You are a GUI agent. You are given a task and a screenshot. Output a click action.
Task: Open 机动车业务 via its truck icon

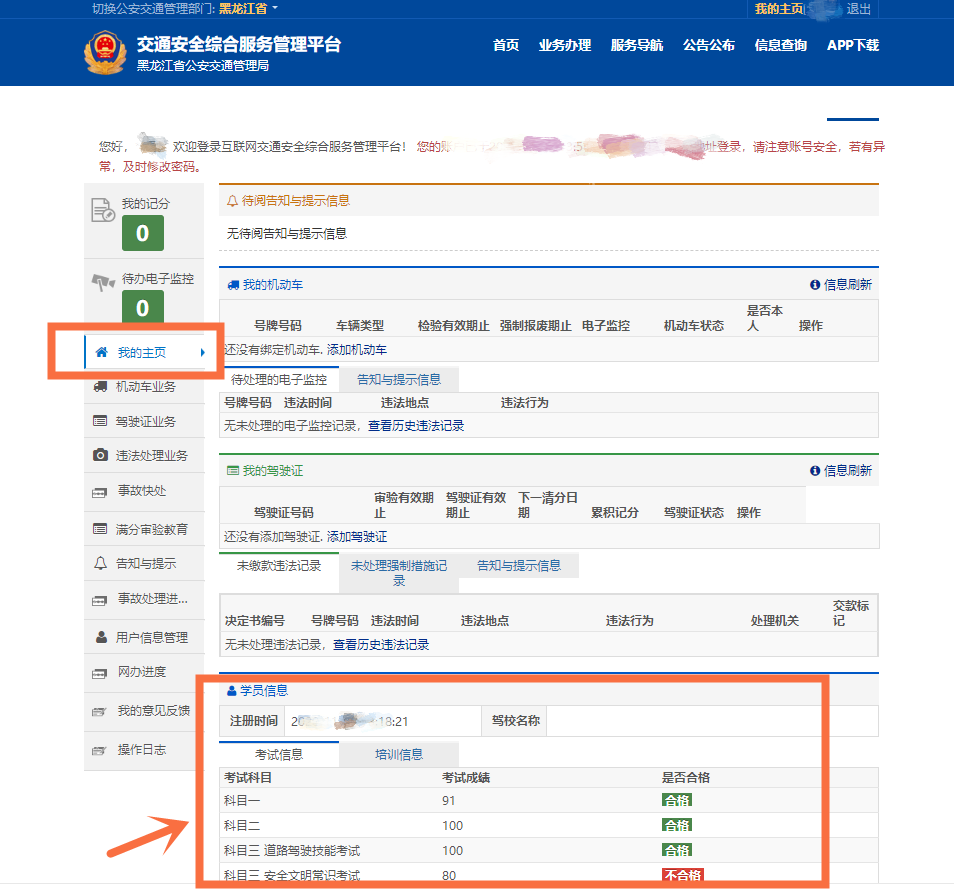(100, 387)
